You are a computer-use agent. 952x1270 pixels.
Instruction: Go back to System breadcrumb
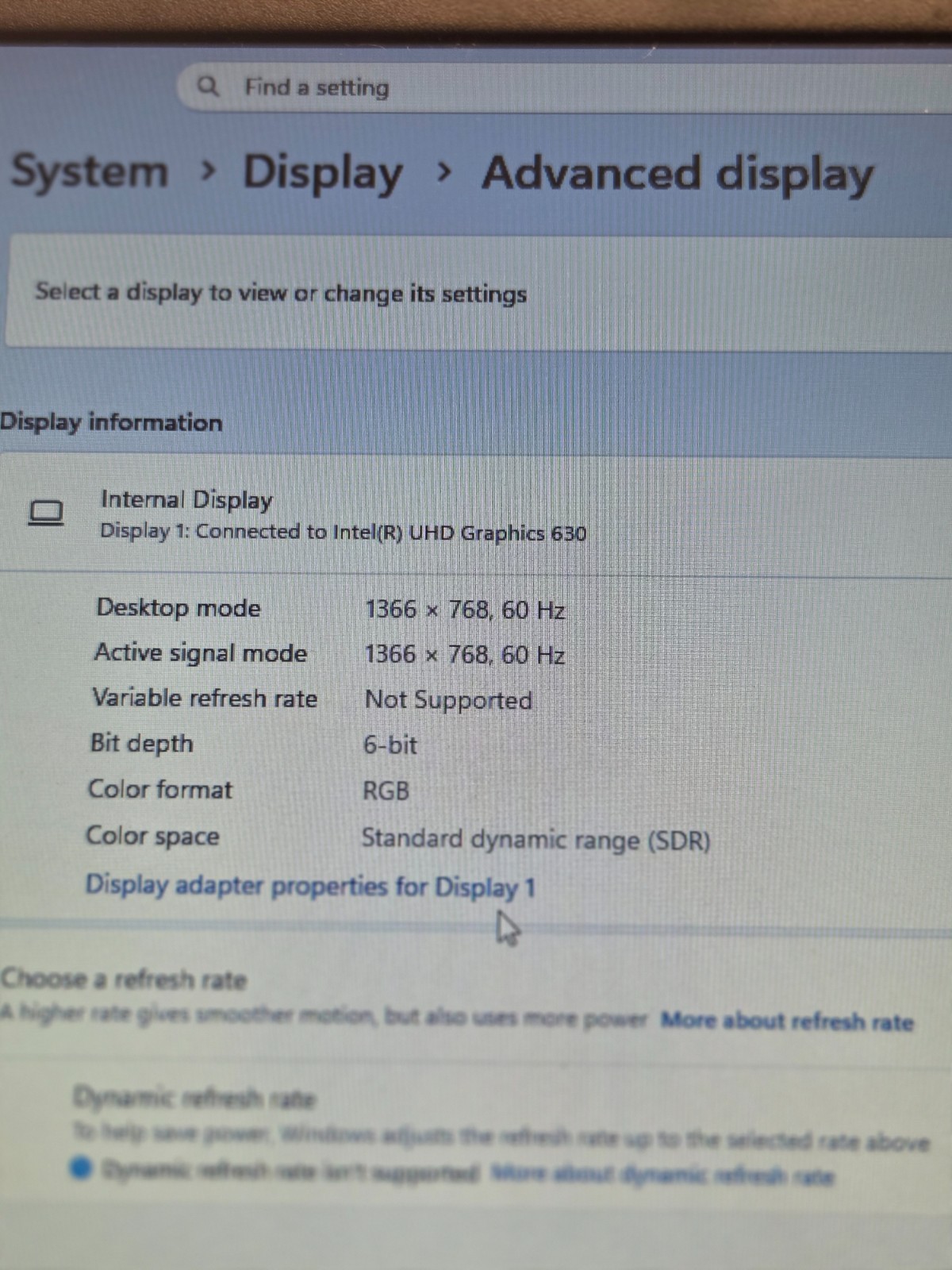(90, 171)
